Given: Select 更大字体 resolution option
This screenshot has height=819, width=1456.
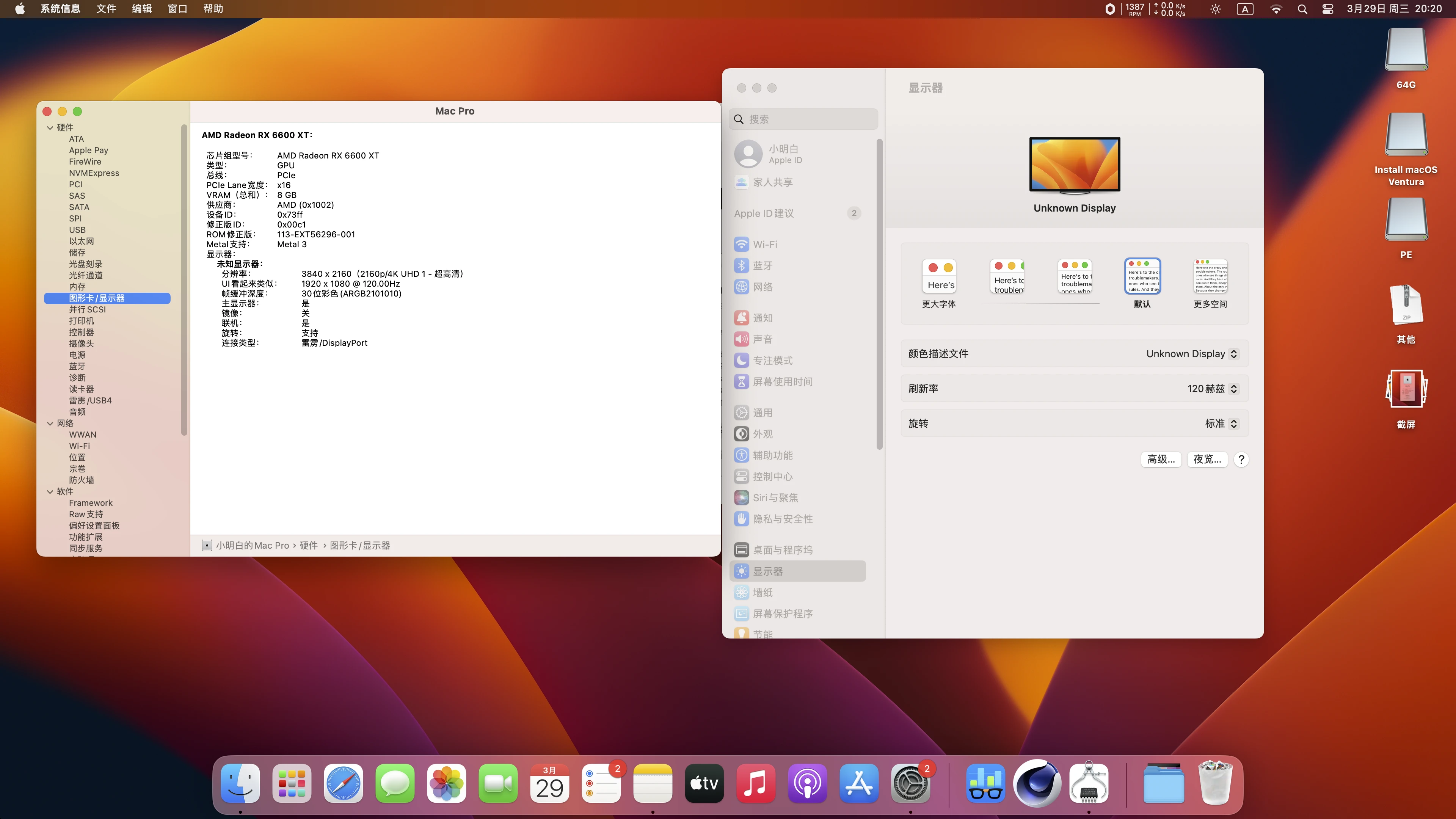Looking at the screenshot, I should (x=939, y=284).
